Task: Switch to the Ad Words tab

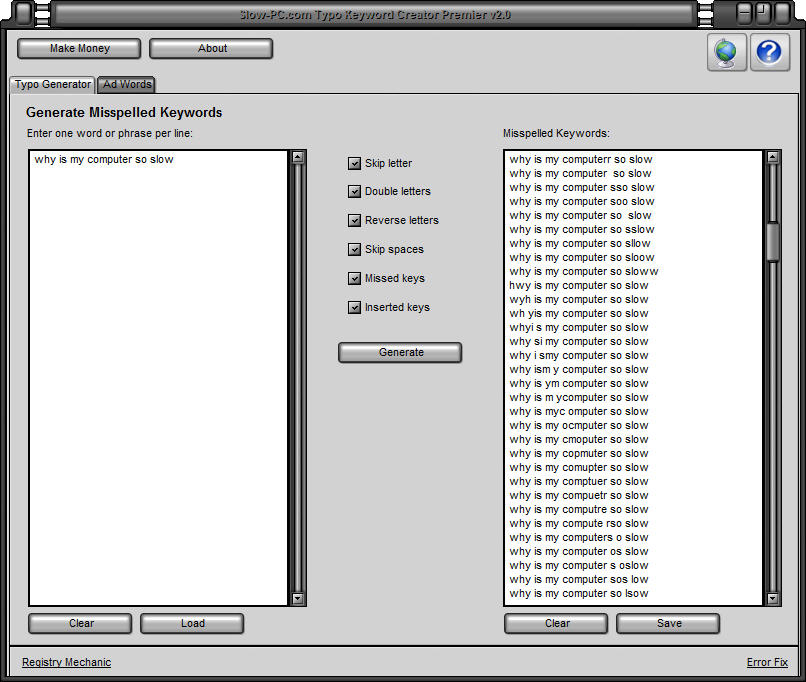Action: pyautogui.click(x=127, y=84)
